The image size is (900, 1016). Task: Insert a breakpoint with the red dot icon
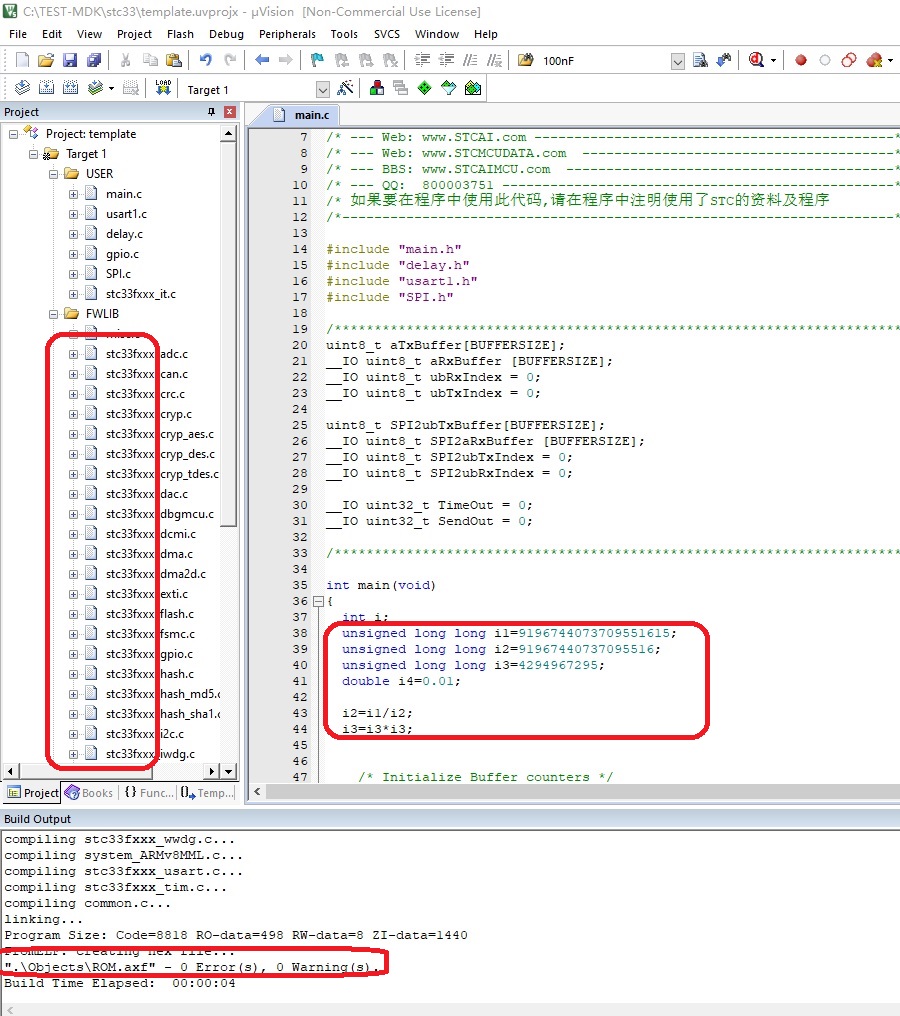click(x=801, y=60)
